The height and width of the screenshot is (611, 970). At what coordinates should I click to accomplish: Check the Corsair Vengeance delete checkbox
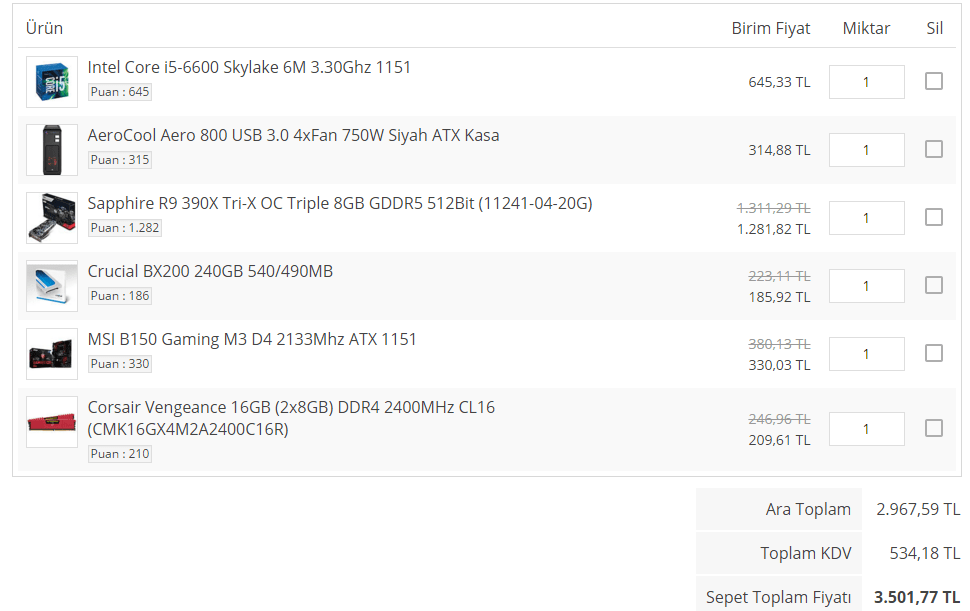934,428
